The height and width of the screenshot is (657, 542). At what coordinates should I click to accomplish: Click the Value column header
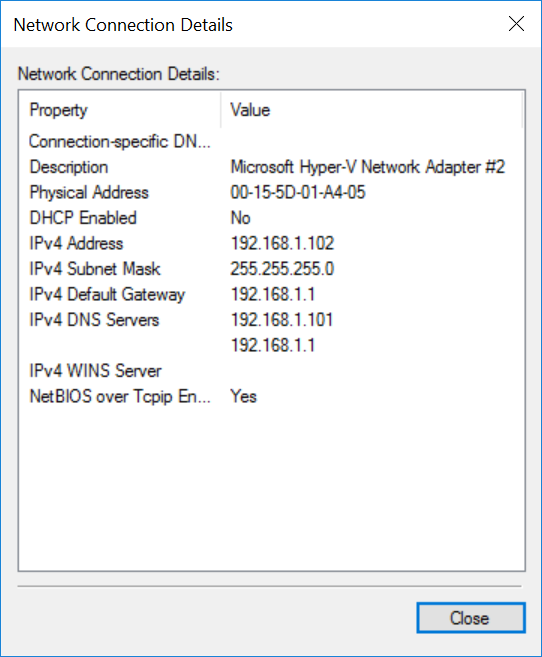(x=372, y=110)
